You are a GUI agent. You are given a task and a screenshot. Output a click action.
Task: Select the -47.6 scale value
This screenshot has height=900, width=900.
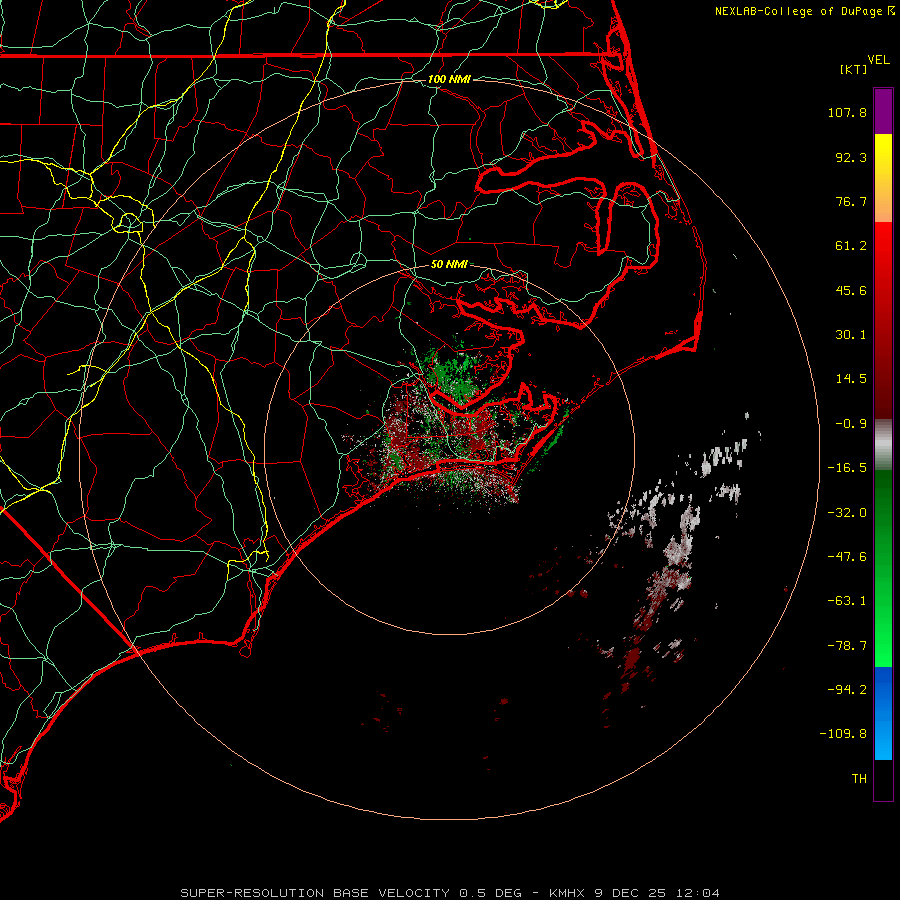pos(847,557)
